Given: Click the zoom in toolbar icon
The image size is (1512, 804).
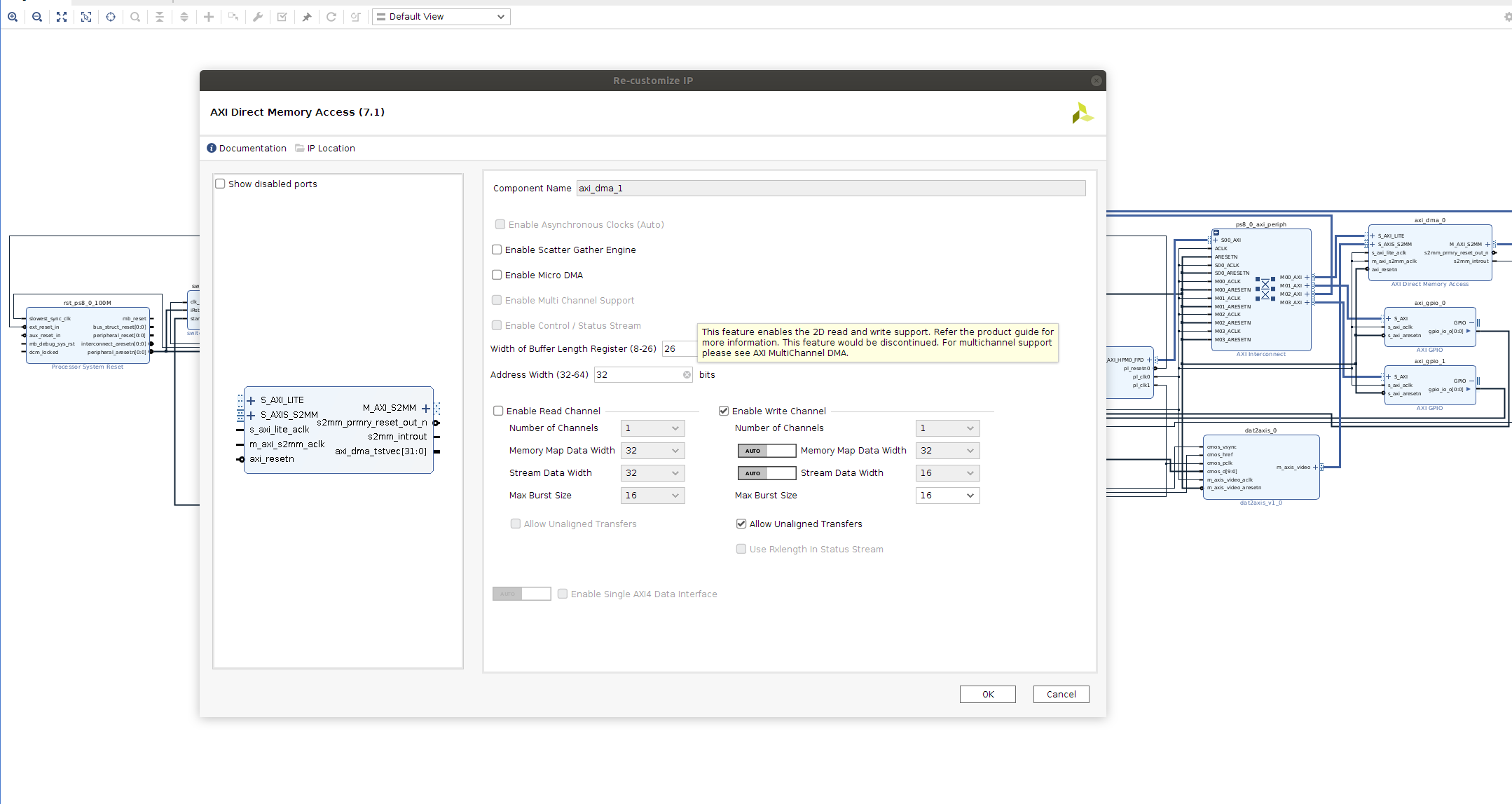Looking at the screenshot, I should (x=13, y=17).
